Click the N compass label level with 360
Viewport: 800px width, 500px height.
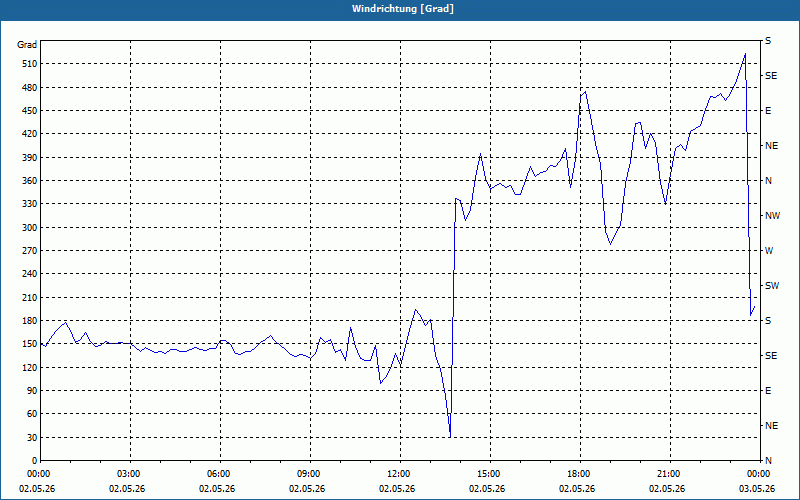click(769, 181)
